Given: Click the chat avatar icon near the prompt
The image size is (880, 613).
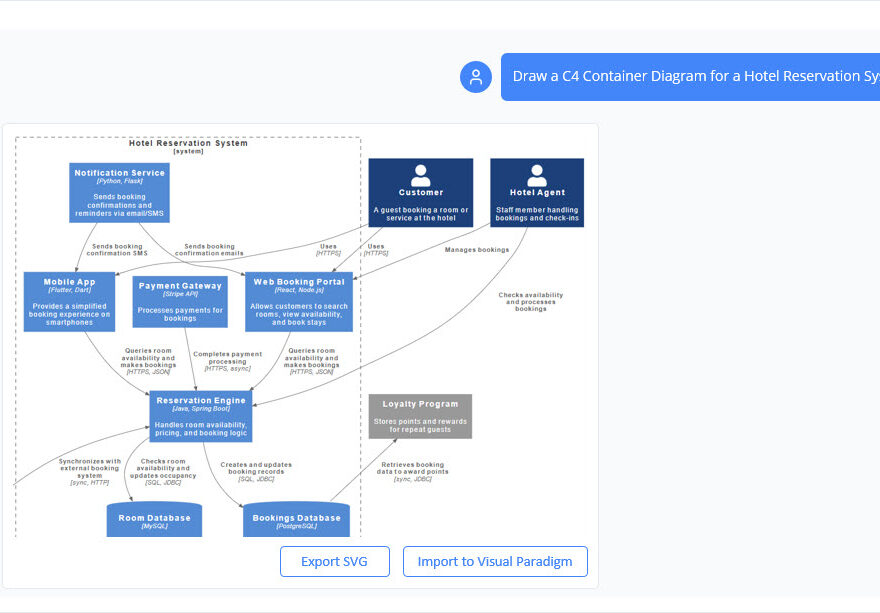Looking at the screenshot, I should (x=475, y=76).
